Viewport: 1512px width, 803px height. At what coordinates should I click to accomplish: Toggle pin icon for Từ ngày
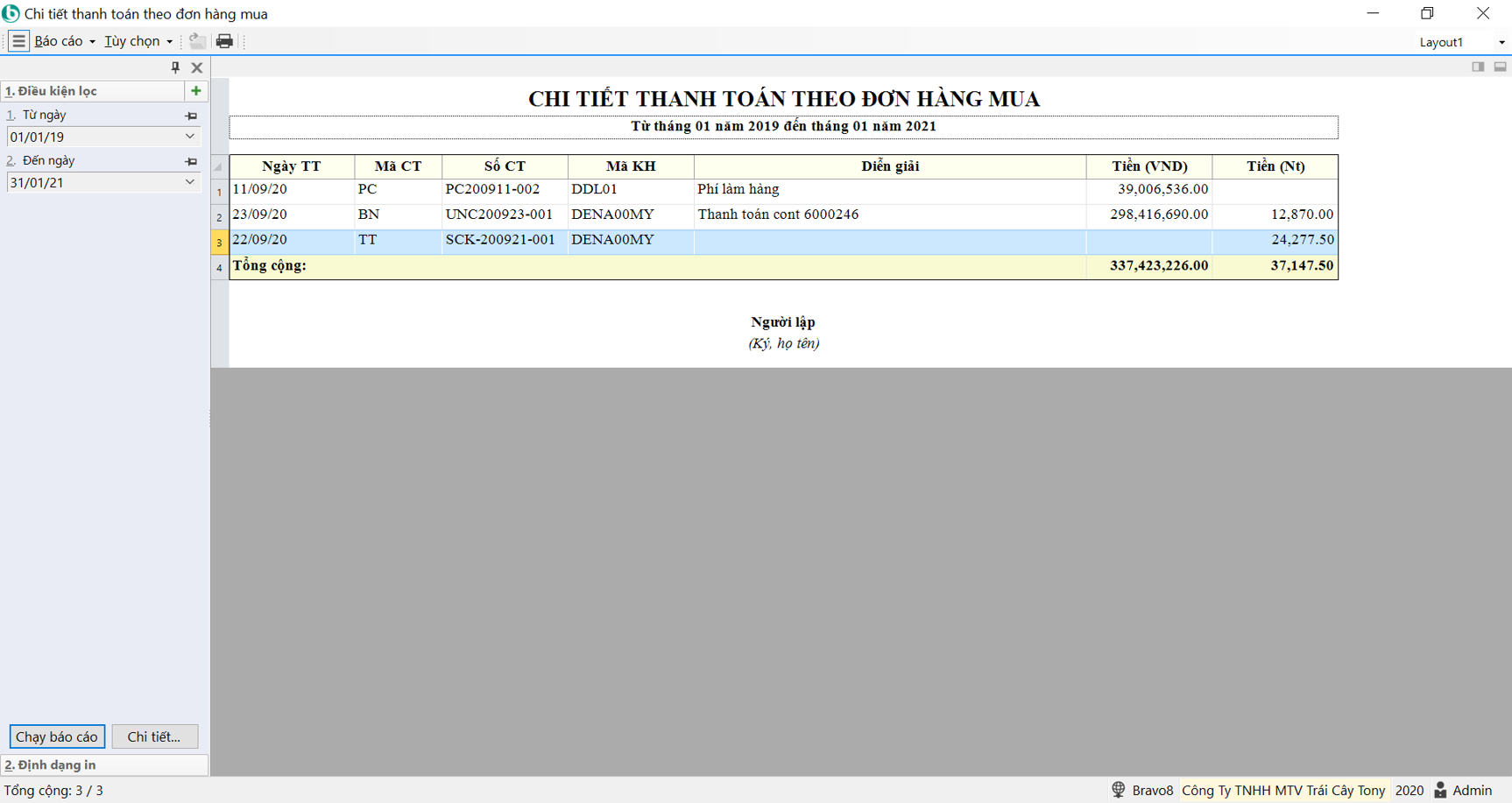[x=191, y=116]
